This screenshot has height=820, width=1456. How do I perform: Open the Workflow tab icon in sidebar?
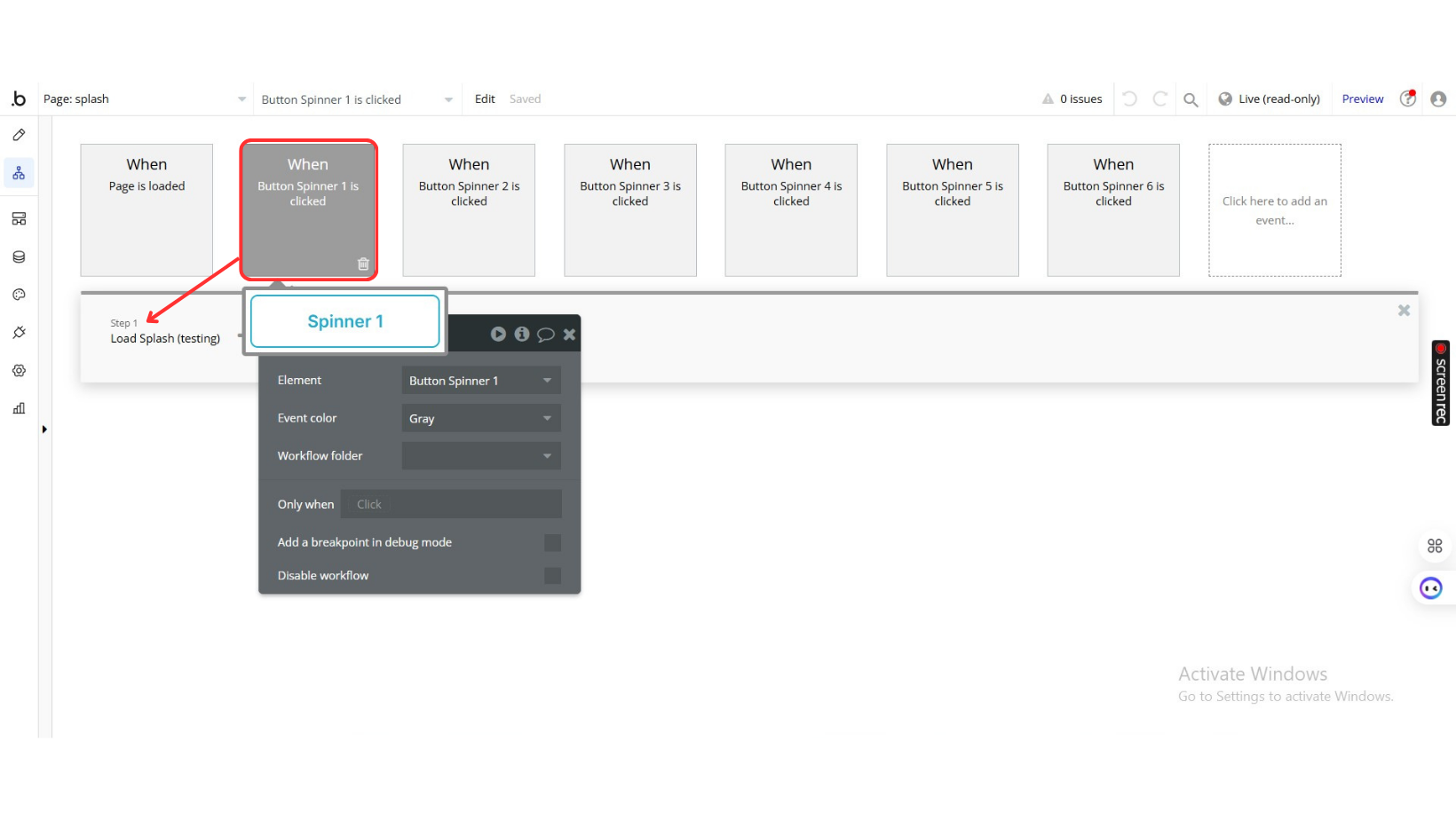pyautogui.click(x=19, y=173)
